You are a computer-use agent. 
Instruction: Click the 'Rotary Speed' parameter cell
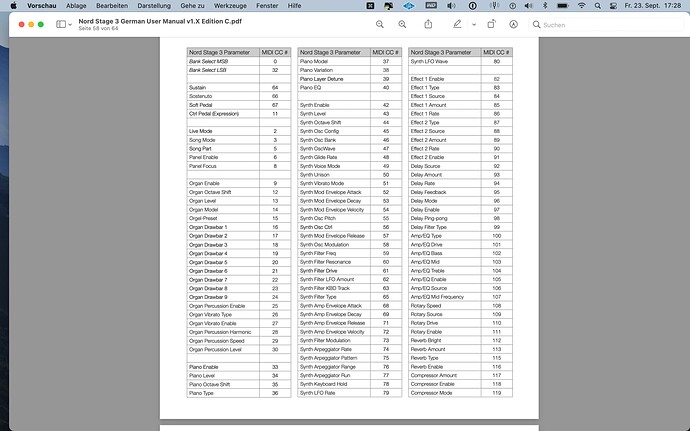[445, 306]
